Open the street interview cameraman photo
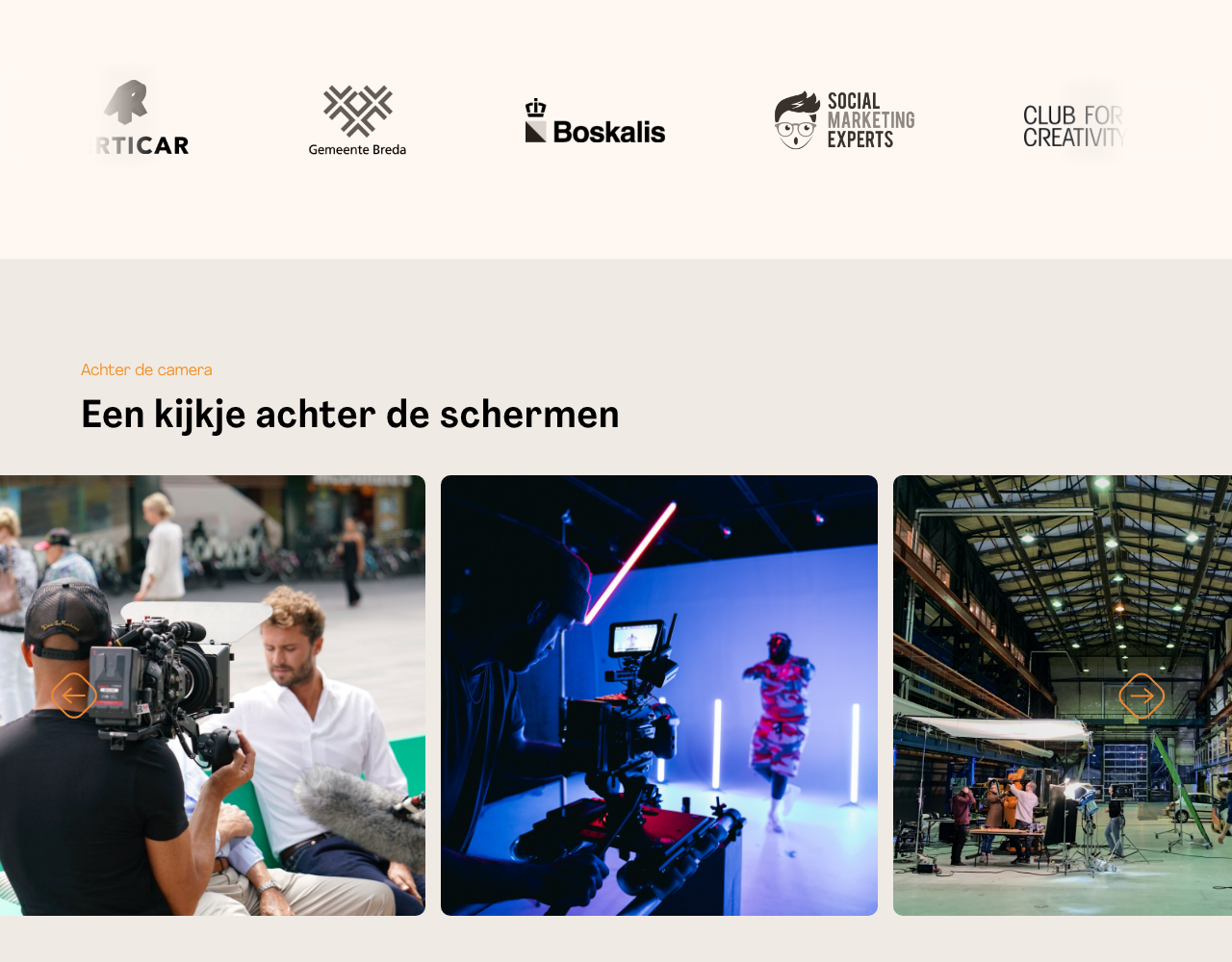Screen dimensions: 1232x962 213,696
